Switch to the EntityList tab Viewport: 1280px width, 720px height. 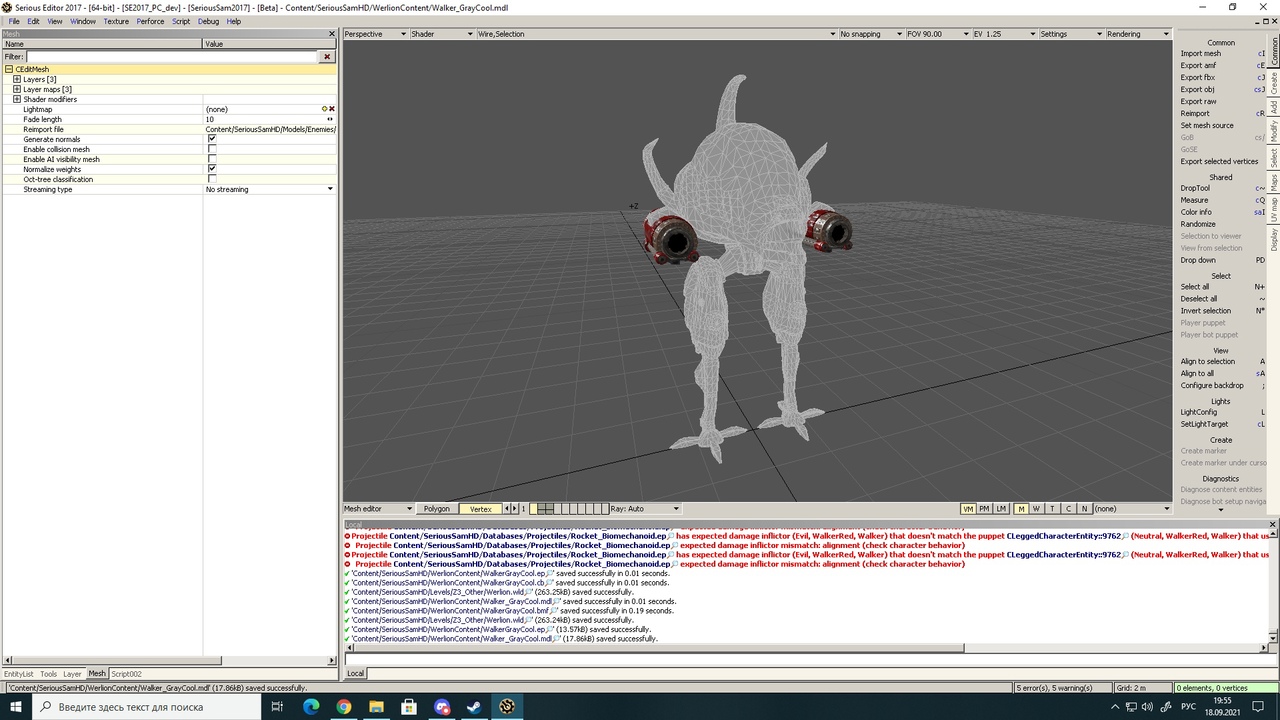point(18,674)
